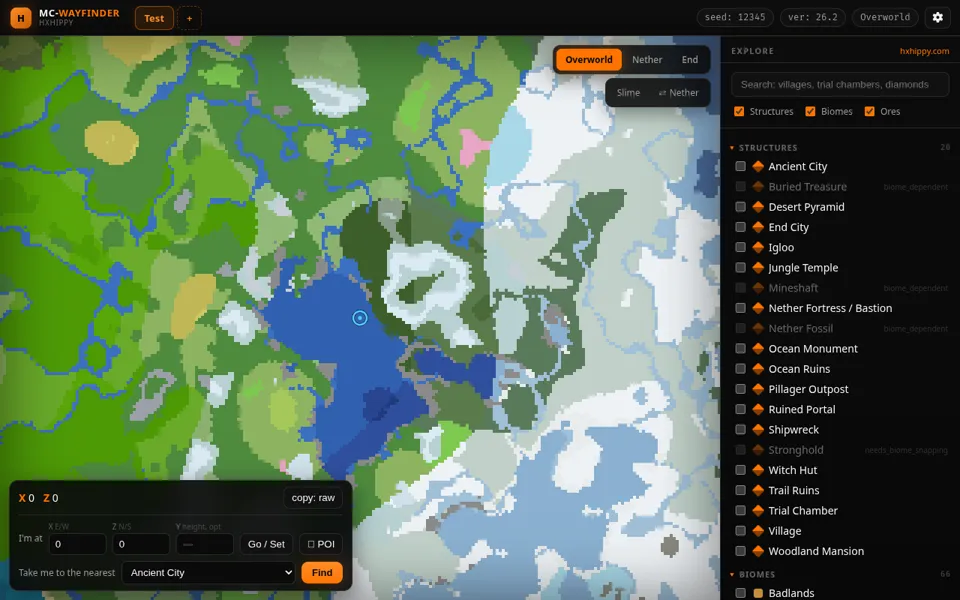
Task: Click the Badlands biome color swatch
Action: coord(758,593)
